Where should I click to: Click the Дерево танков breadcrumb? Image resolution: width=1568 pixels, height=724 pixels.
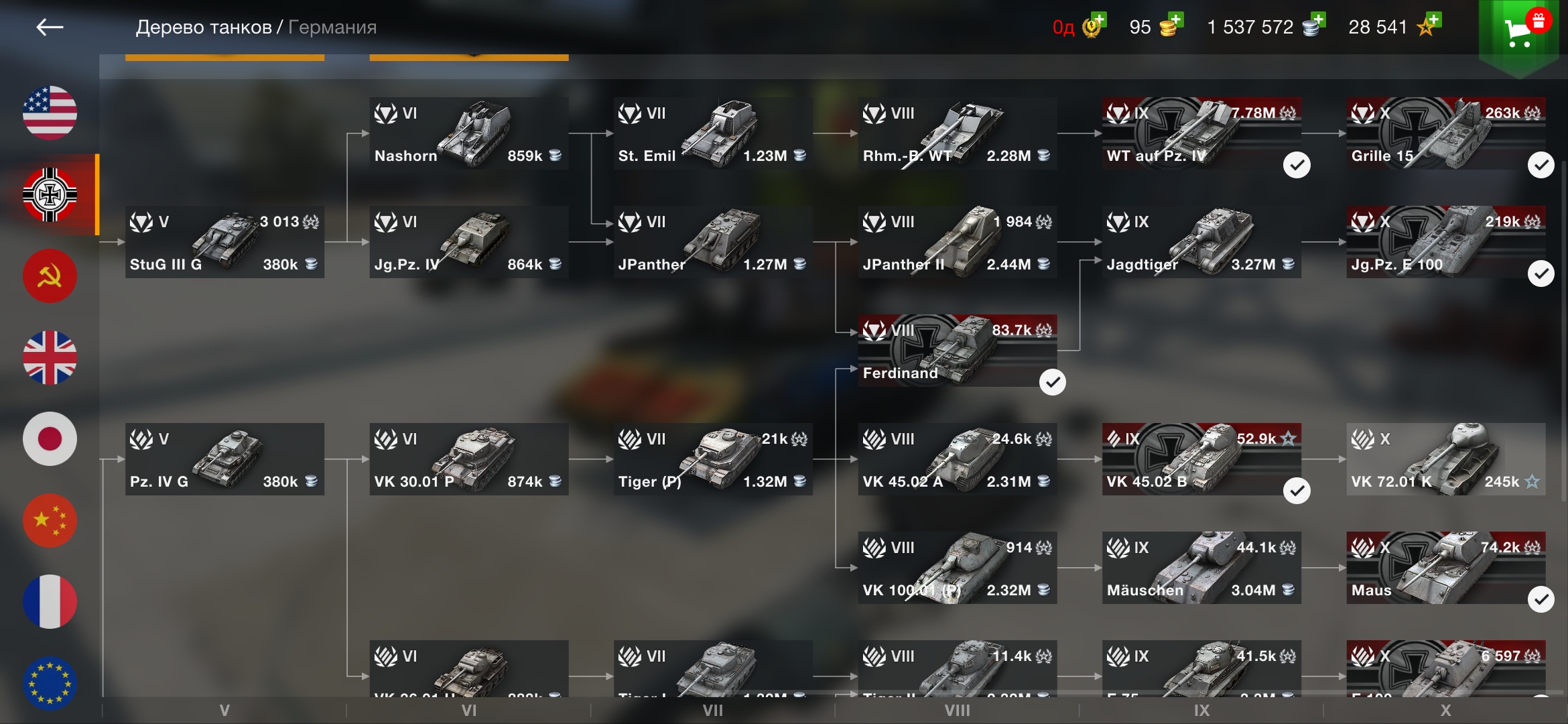(204, 27)
